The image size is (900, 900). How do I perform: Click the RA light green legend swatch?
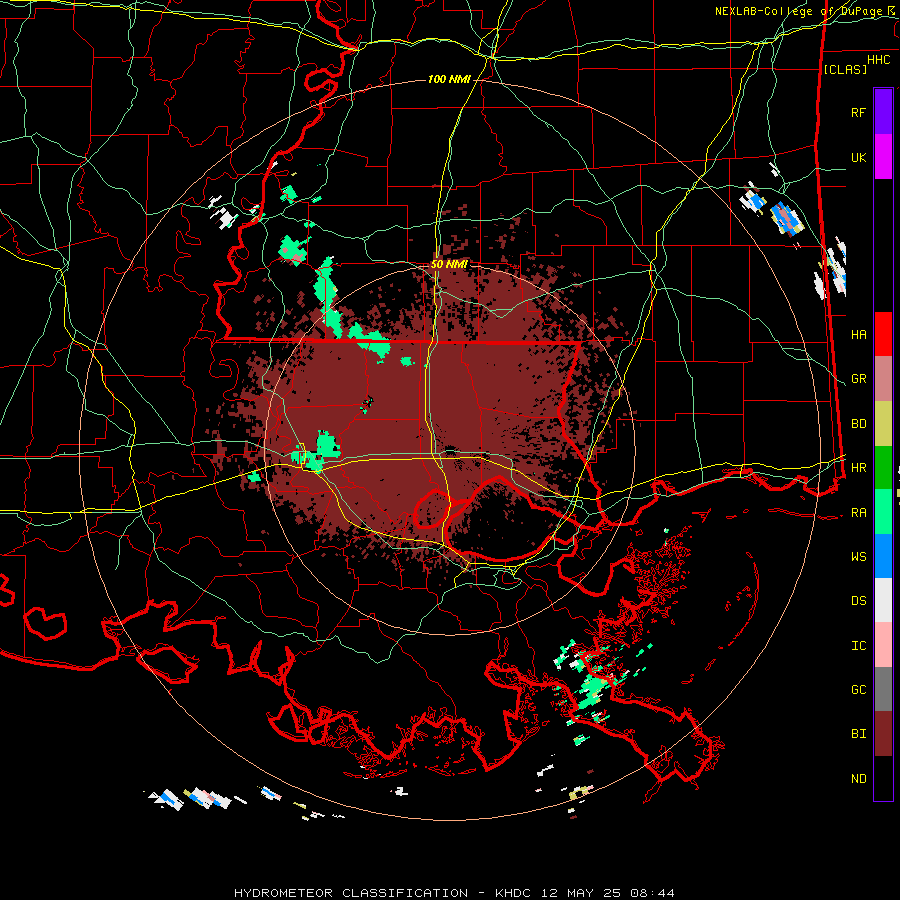coord(883,512)
